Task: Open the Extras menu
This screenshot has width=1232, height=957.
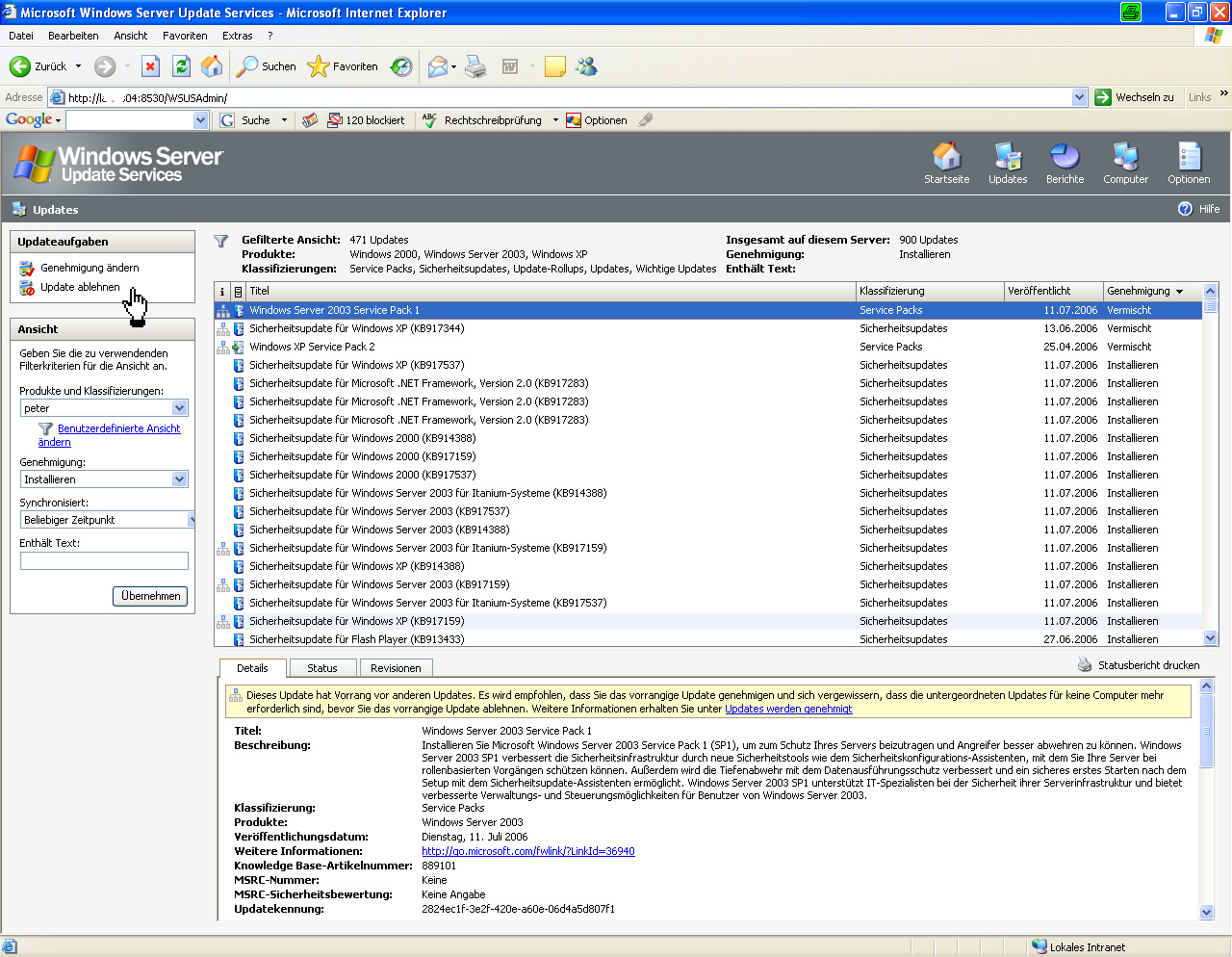Action: (x=238, y=36)
